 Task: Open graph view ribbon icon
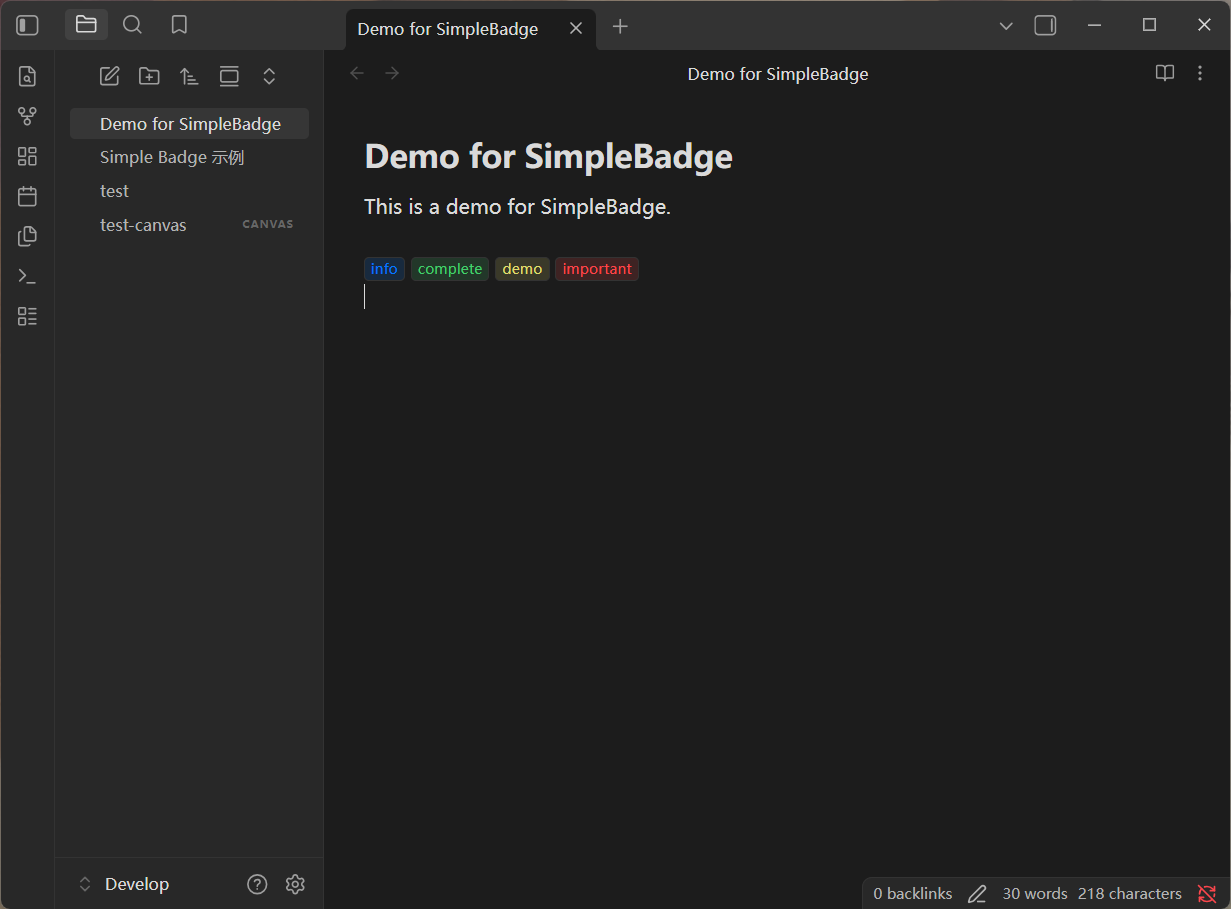pos(27,116)
